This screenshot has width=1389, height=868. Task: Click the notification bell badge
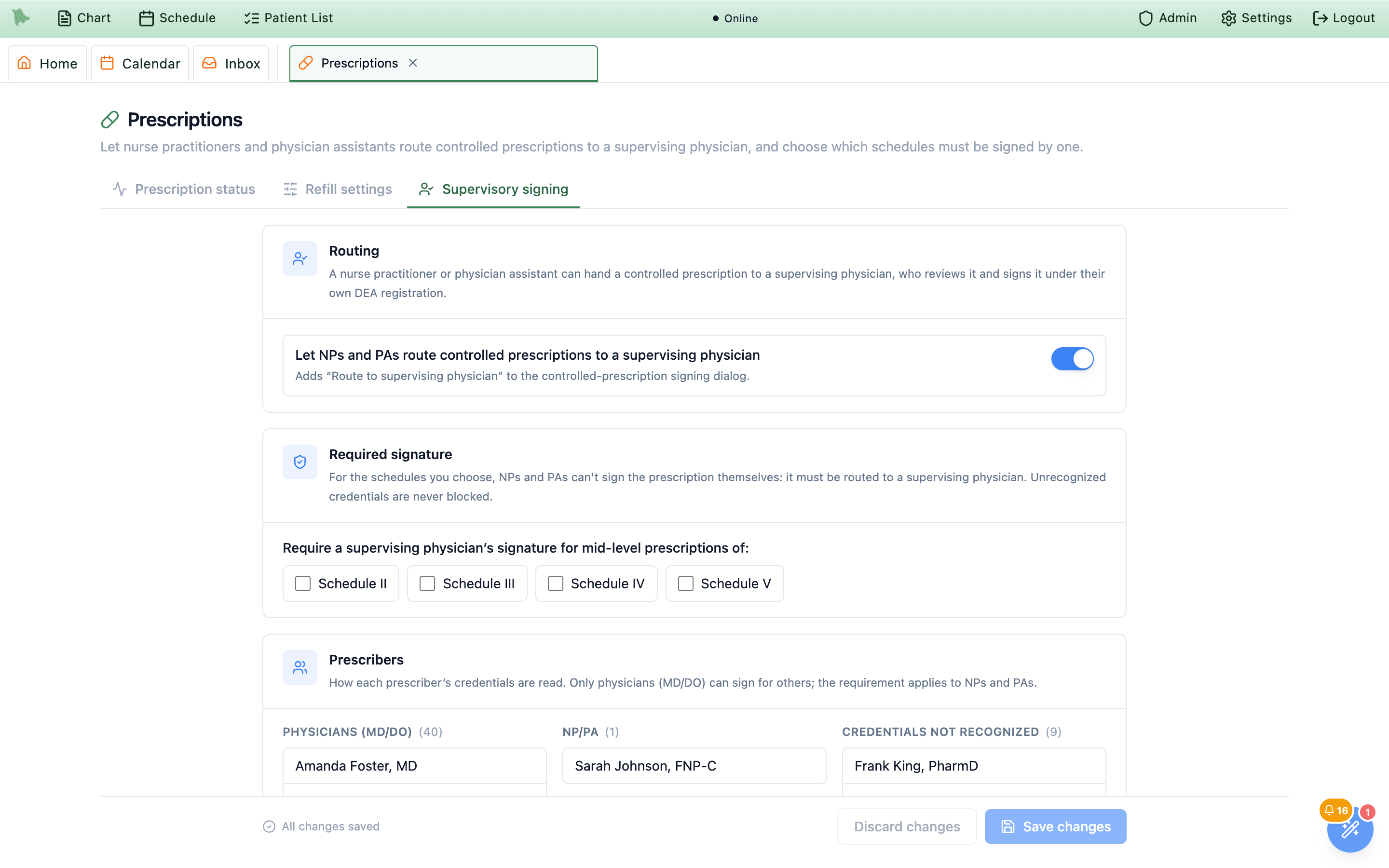point(1335,810)
